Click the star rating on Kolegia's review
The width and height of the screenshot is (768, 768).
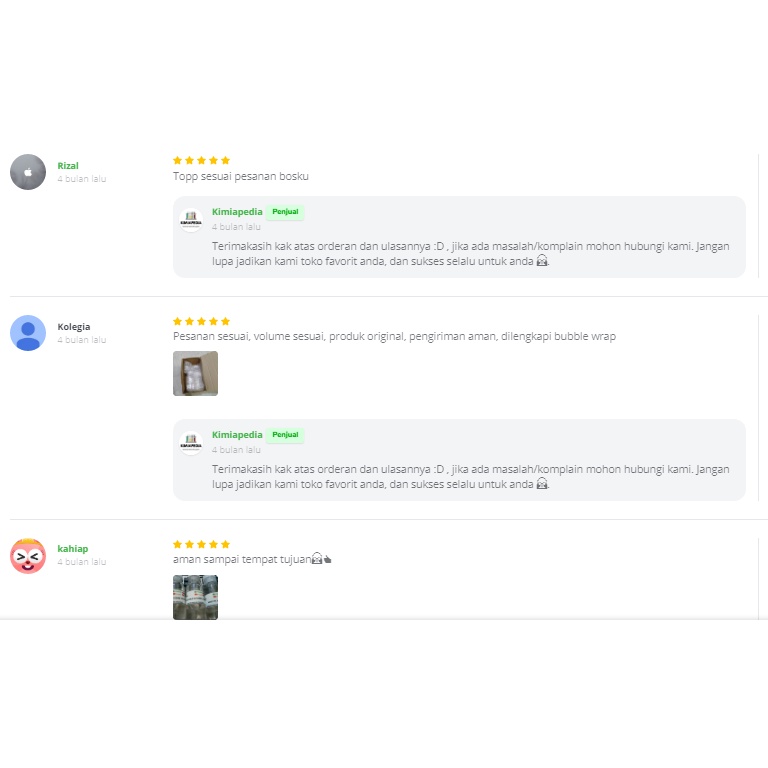(201, 321)
